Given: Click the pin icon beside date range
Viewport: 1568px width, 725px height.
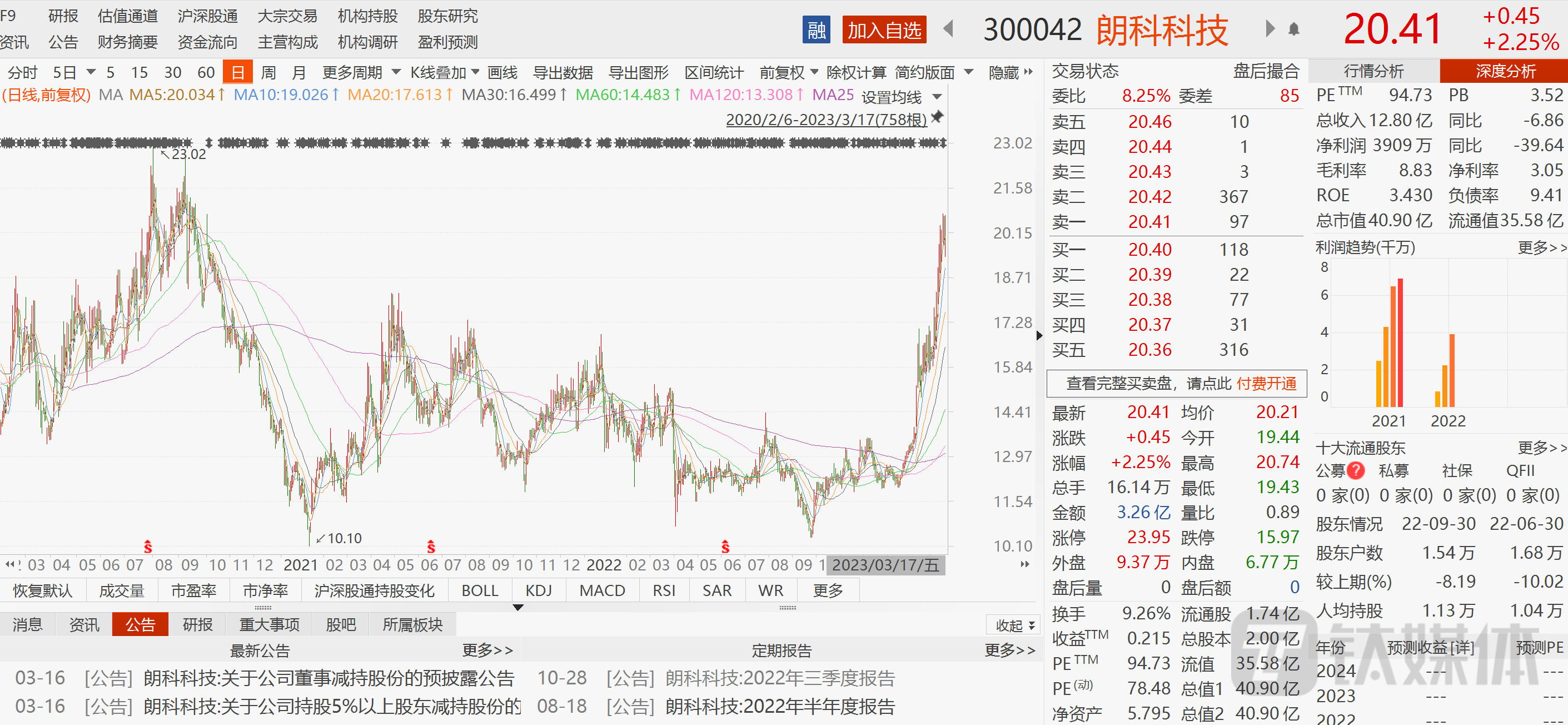Looking at the screenshot, I should (x=937, y=117).
